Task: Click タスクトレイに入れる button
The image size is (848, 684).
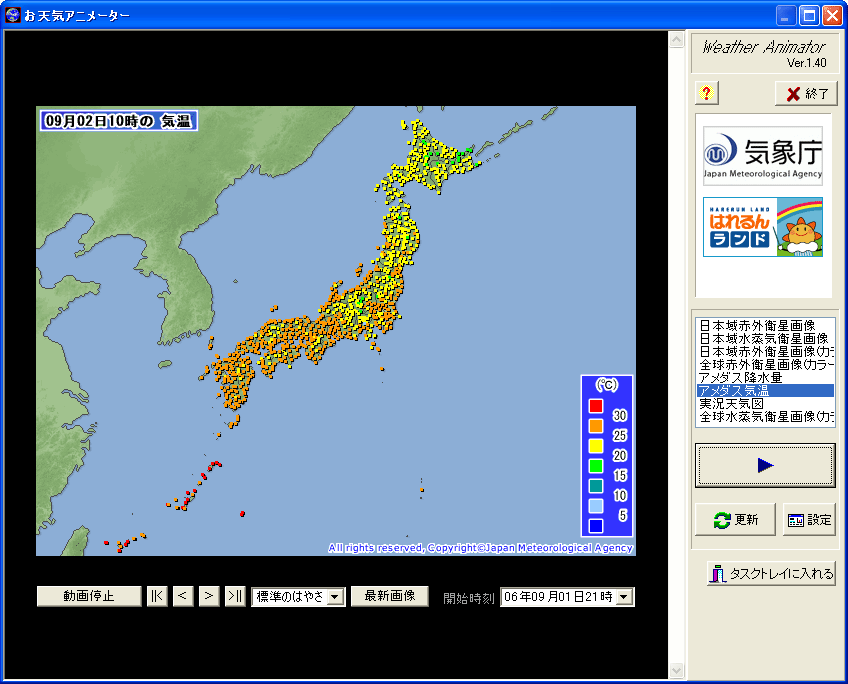Action: pos(772,574)
